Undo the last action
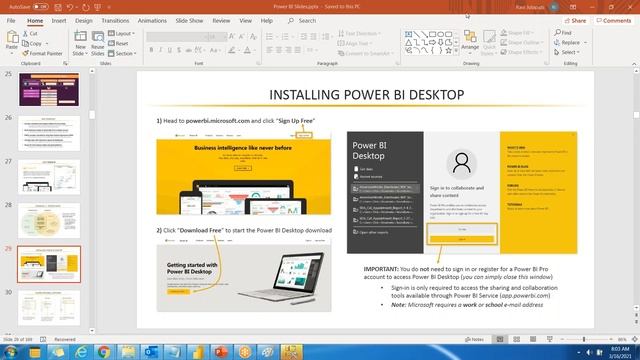 (x=70, y=7)
